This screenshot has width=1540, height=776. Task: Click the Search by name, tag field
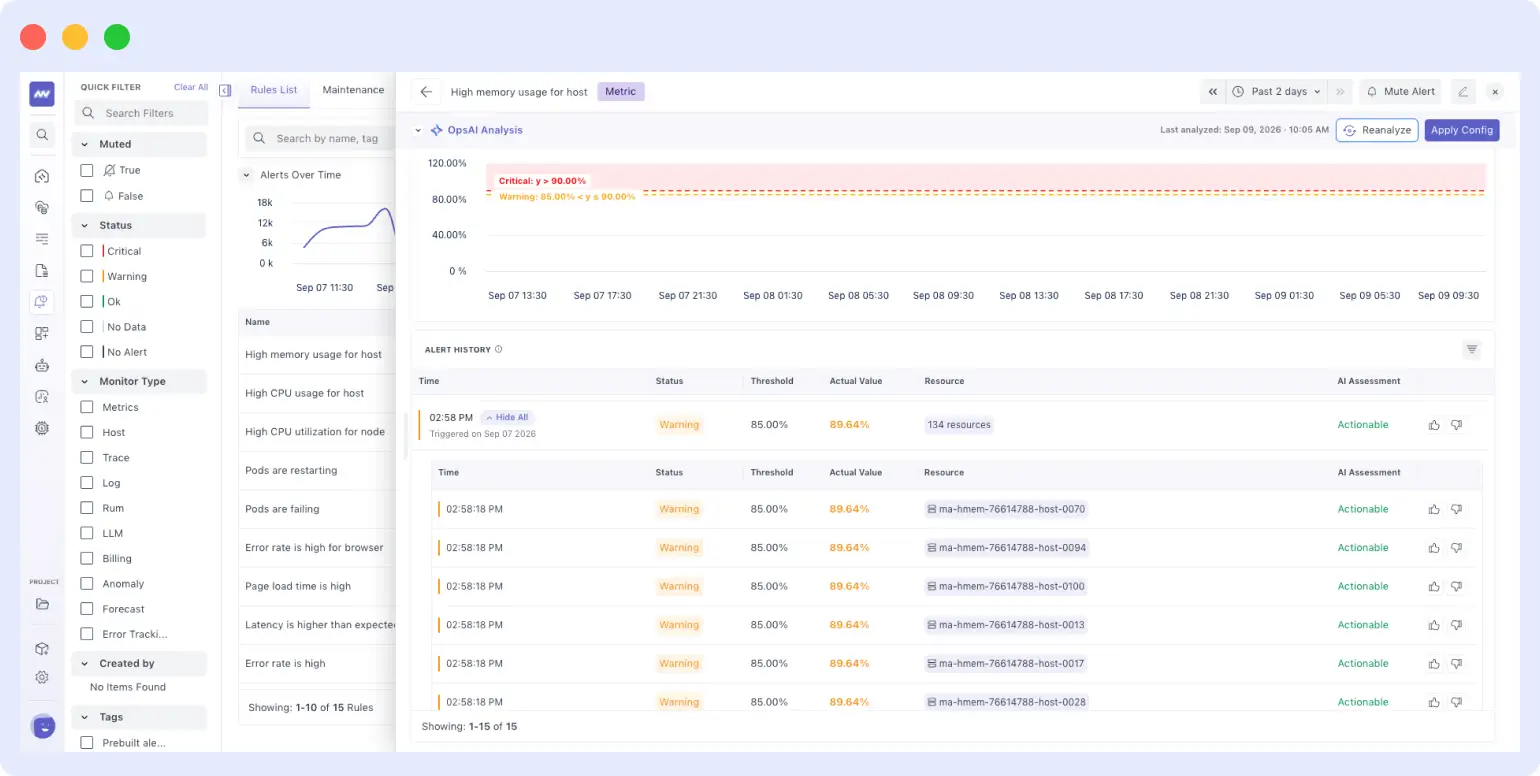click(x=320, y=138)
